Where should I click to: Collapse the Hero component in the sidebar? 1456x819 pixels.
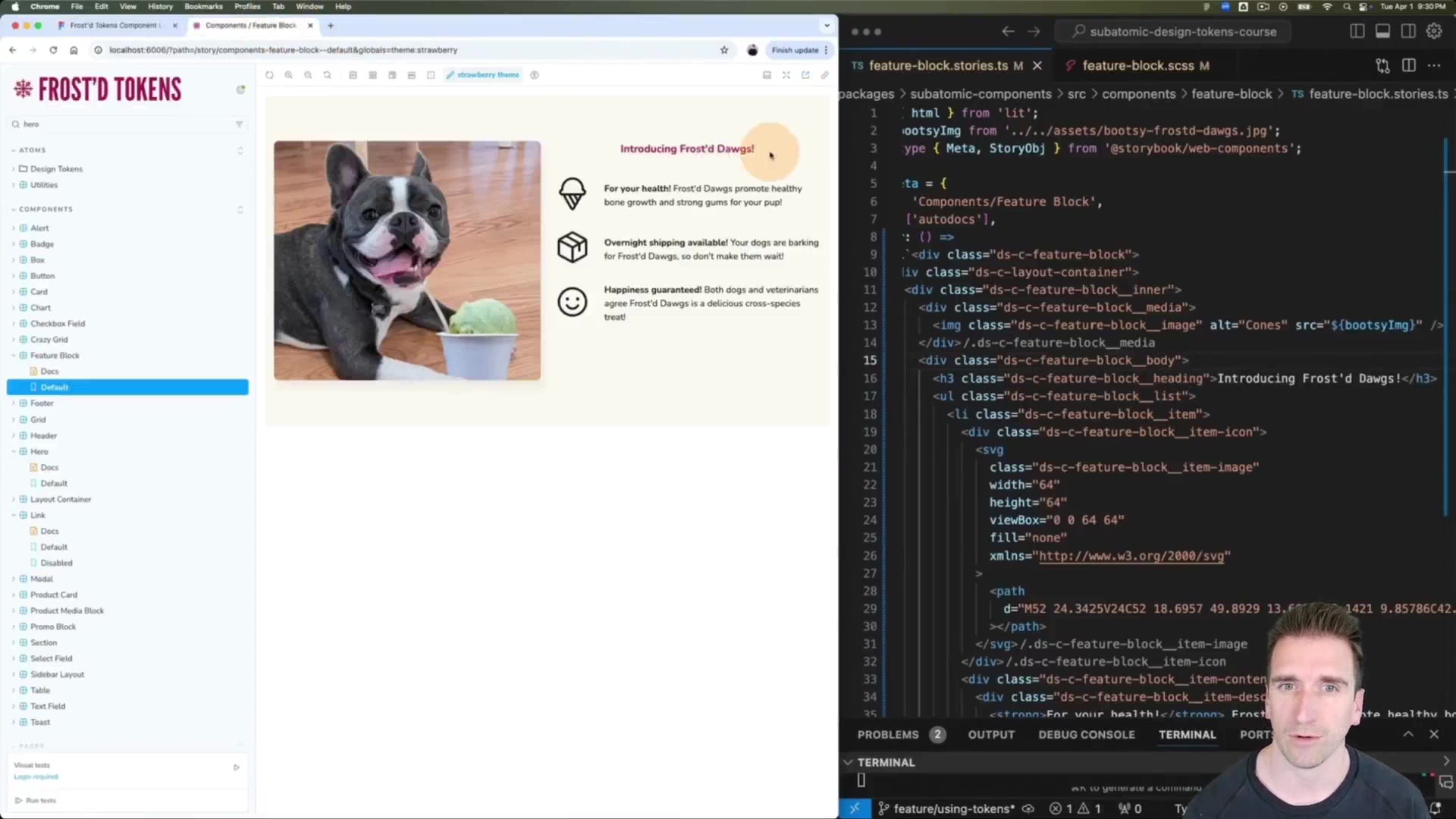(x=39, y=452)
